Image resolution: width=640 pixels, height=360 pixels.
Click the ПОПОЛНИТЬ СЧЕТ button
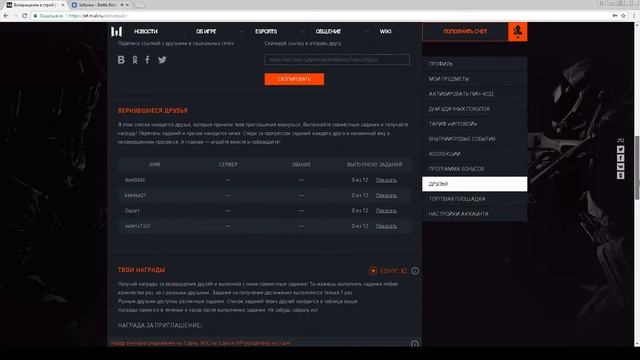[465, 31]
